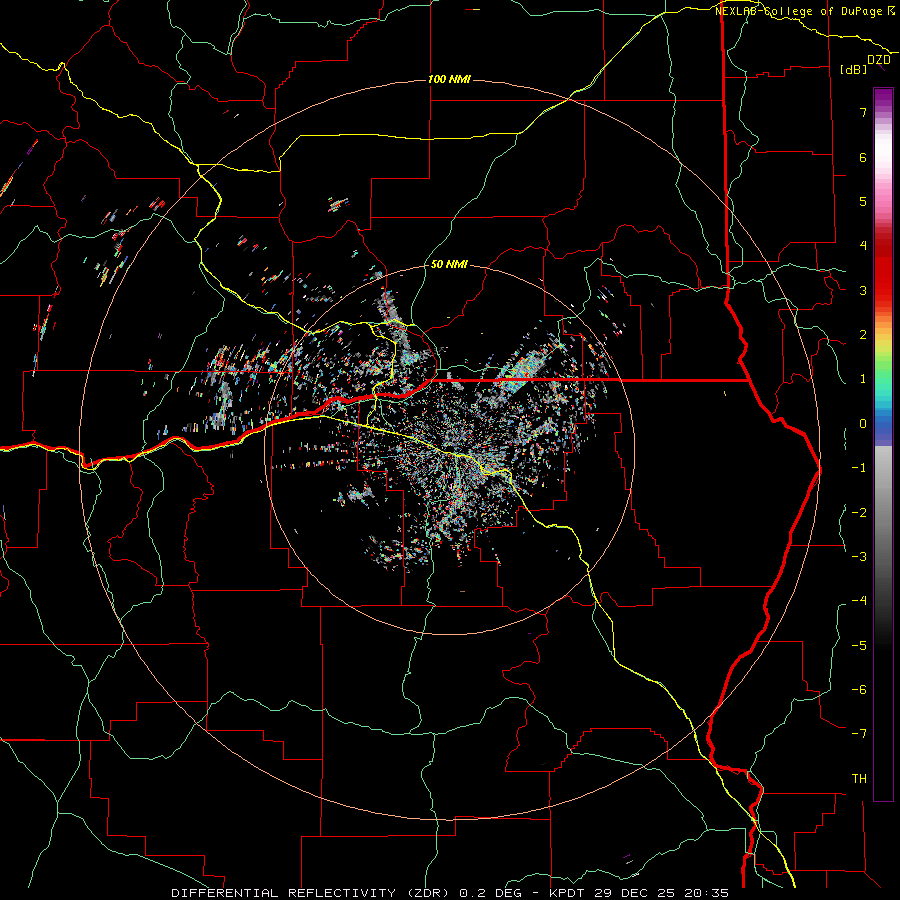Click the 'TH' threshold label on scale
The width and height of the screenshot is (900, 900).
pyautogui.click(x=859, y=779)
